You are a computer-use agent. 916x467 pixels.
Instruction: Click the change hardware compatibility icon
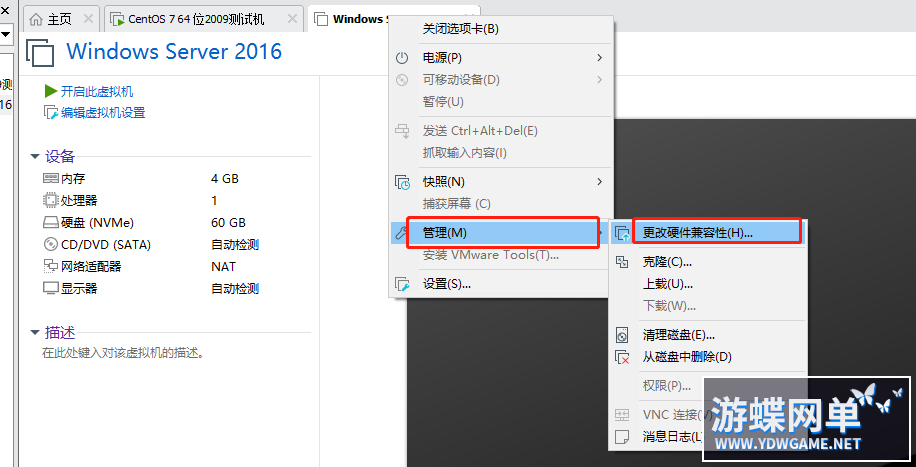[x=623, y=233]
